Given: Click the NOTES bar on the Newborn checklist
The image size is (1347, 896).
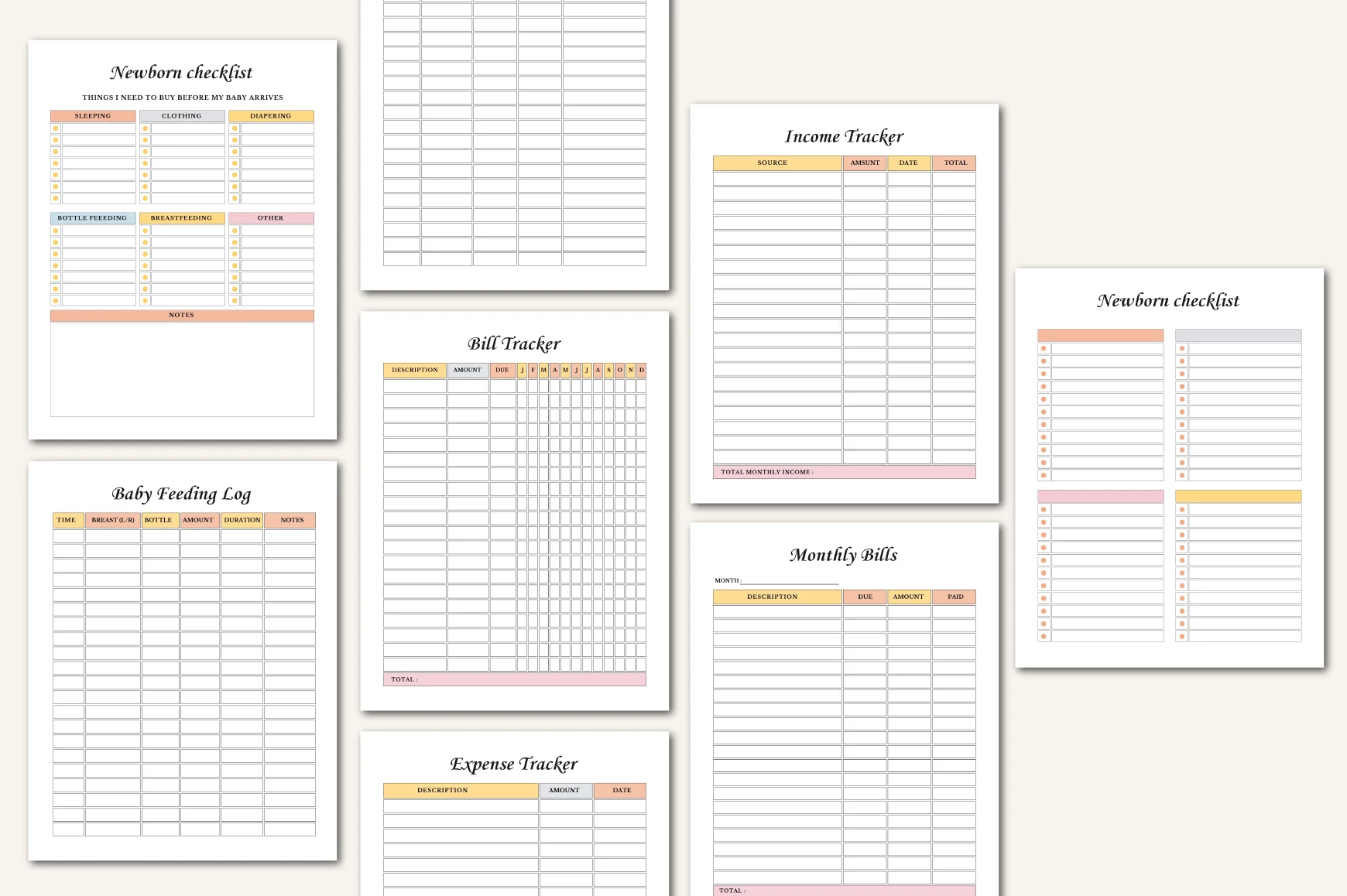Looking at the screenshot, I should click(x=182, y=316).
